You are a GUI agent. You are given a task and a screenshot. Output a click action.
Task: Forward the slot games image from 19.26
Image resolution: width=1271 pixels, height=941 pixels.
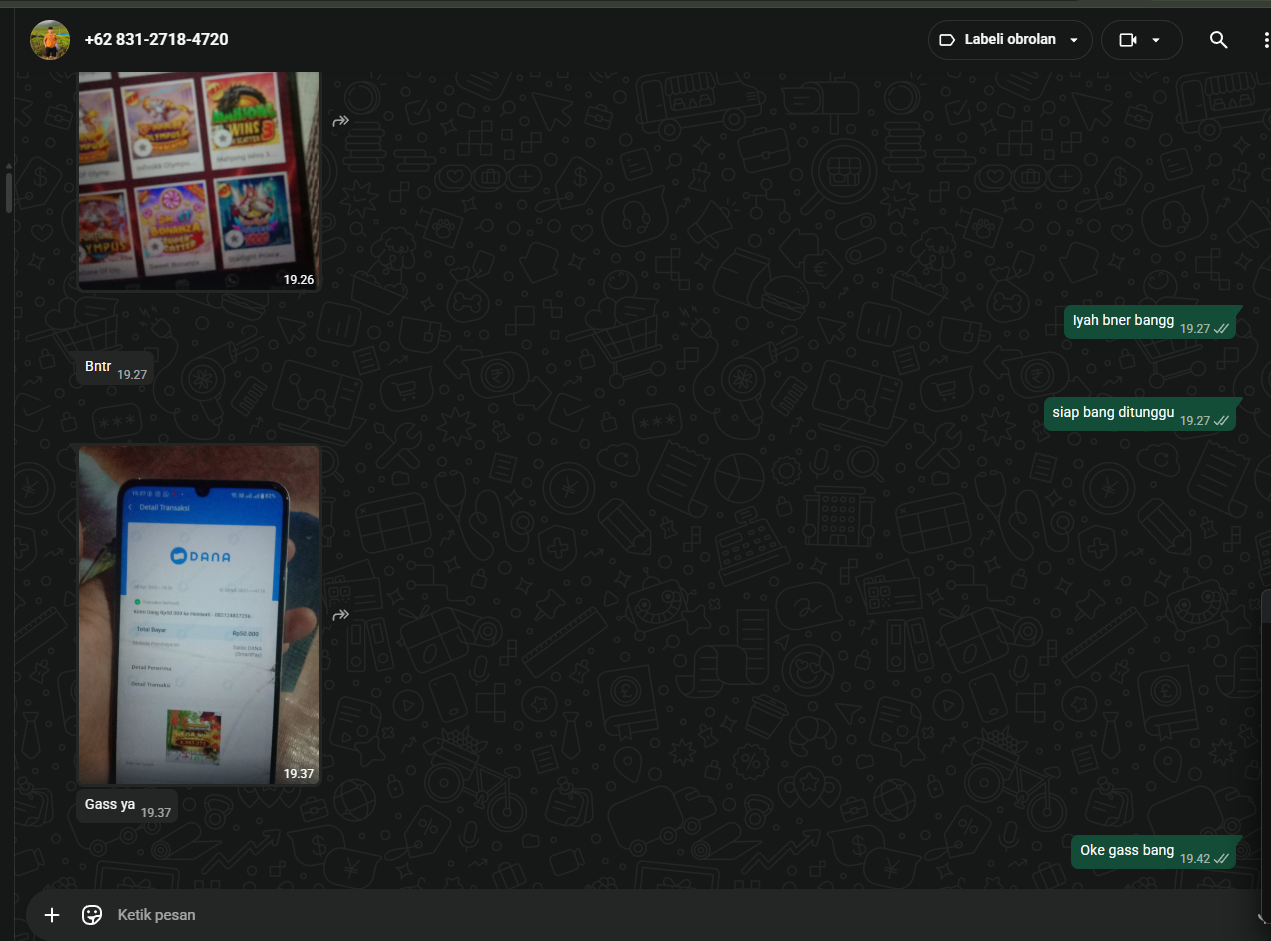click(x=341, y=121)
